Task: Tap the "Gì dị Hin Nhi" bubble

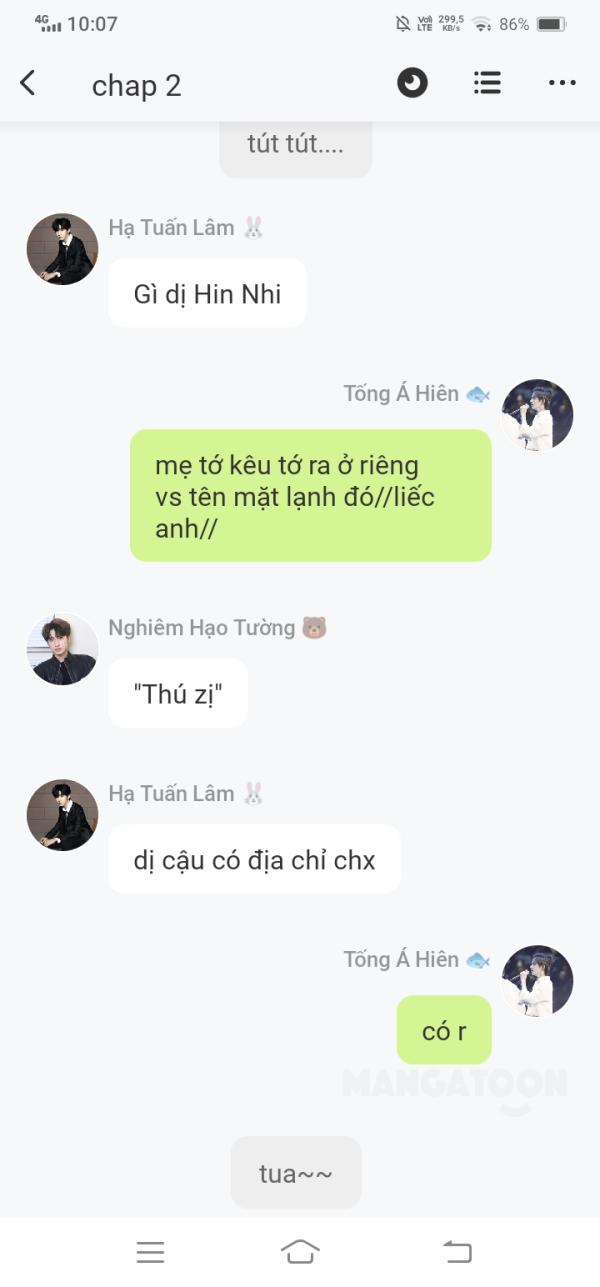Action: coord(207,293)
